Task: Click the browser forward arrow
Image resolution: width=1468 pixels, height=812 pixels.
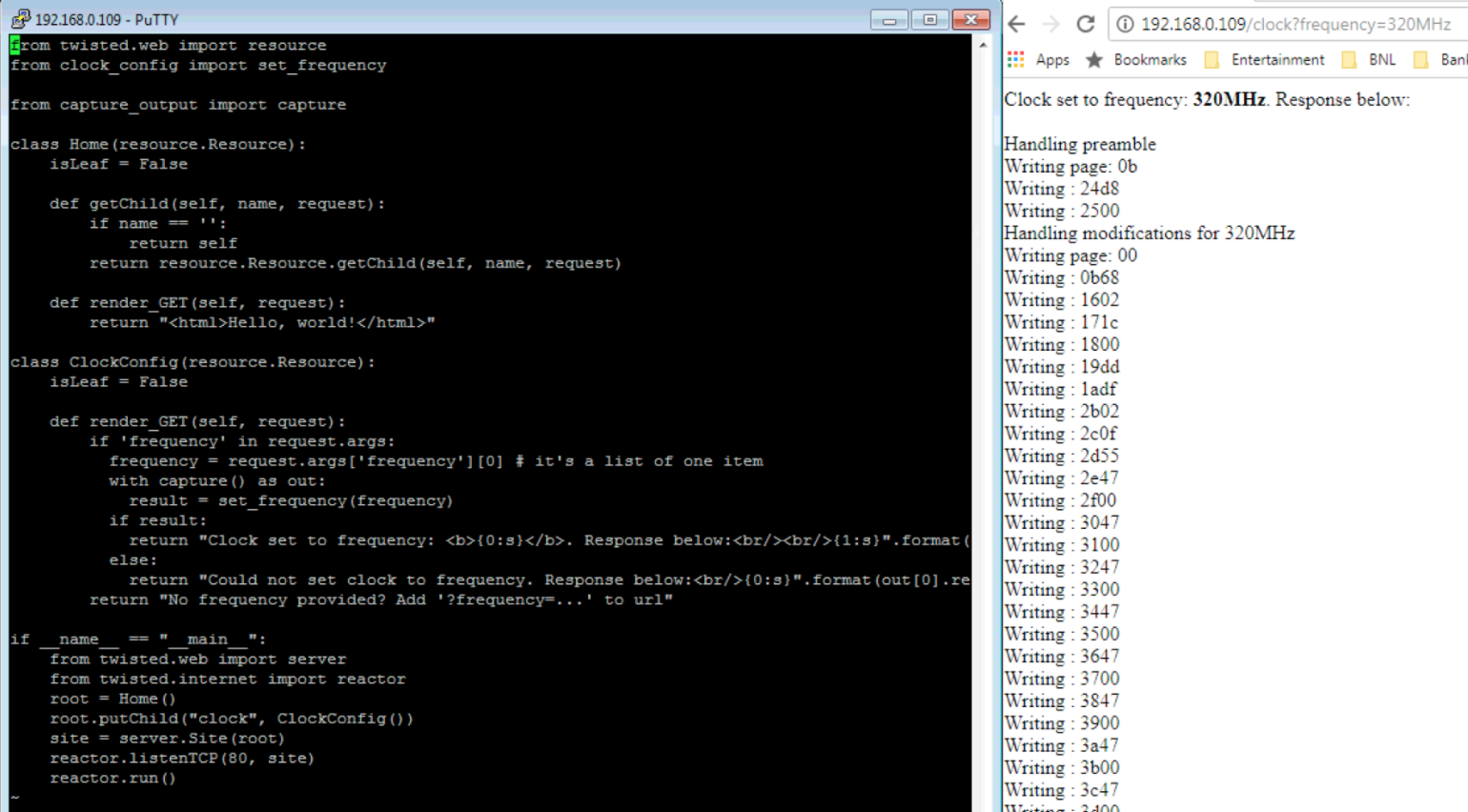Action: [1050, 24]
